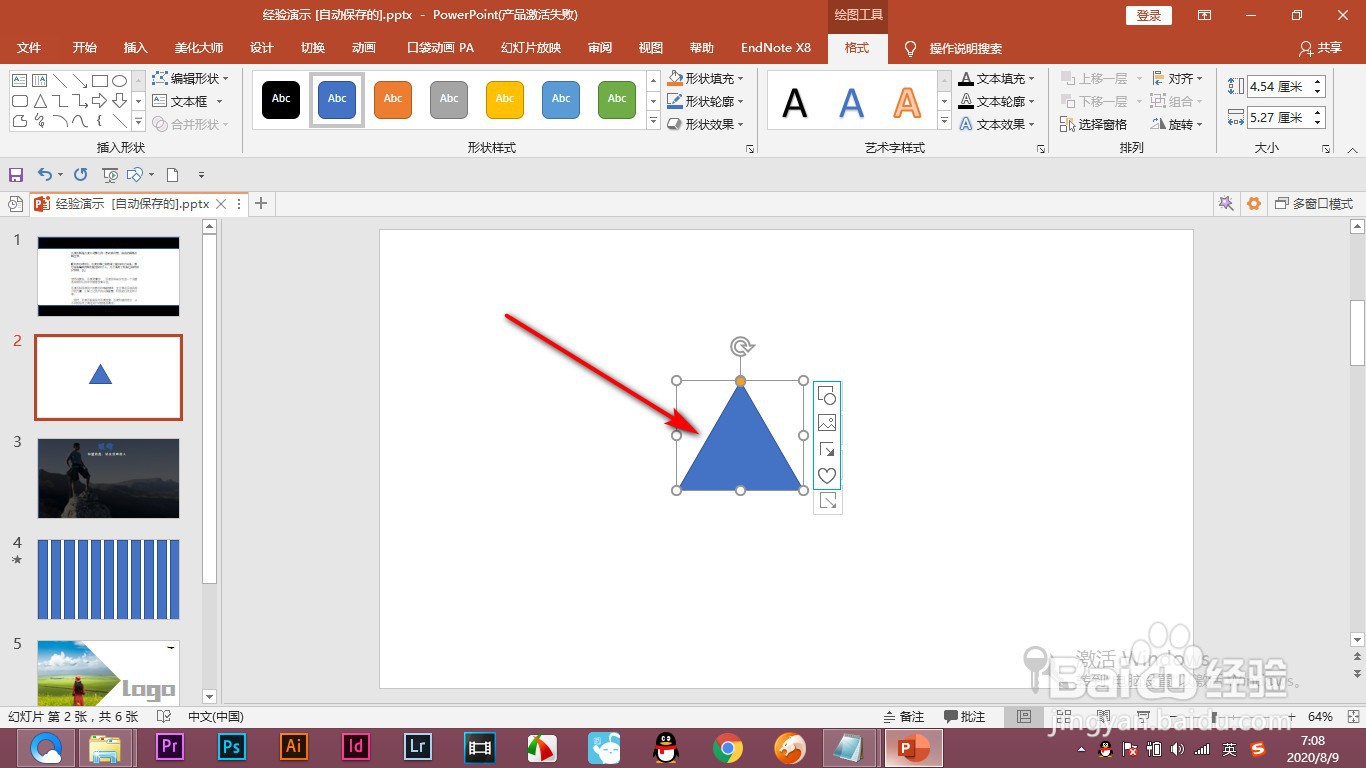Expand the shape styles gallery
Viewport: 1366px width, 768px height.
click(x=653, y=122)
